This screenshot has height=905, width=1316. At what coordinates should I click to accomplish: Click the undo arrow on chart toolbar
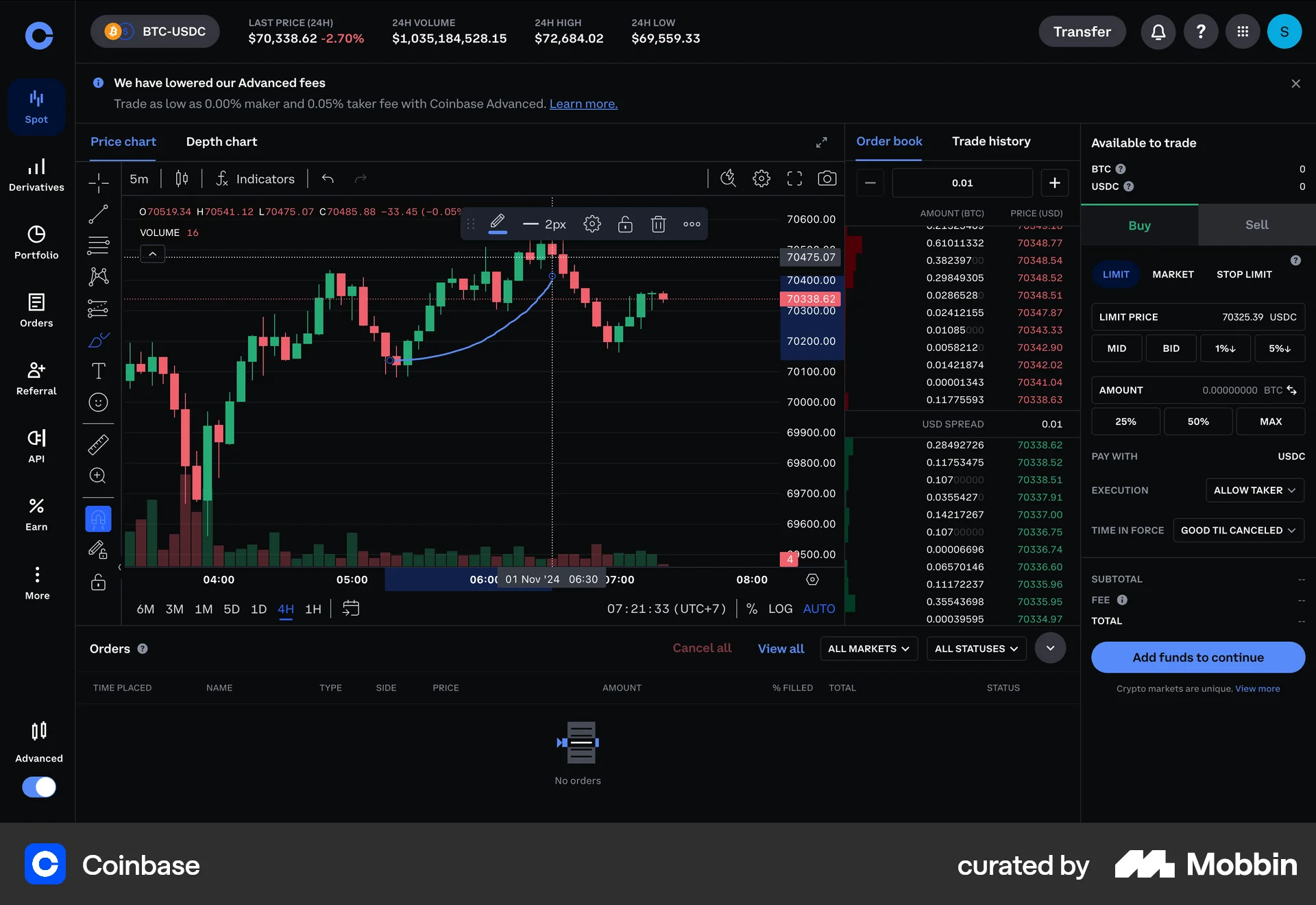click(x=327, y=178)
